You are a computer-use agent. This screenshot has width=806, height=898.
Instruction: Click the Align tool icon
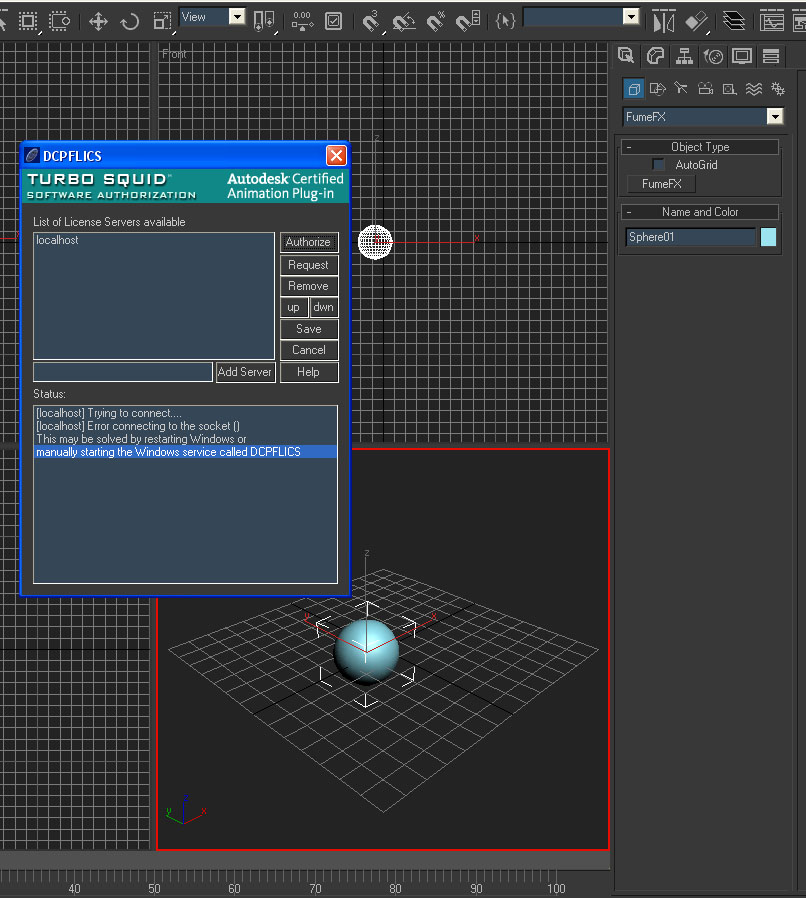click(697, 22)
